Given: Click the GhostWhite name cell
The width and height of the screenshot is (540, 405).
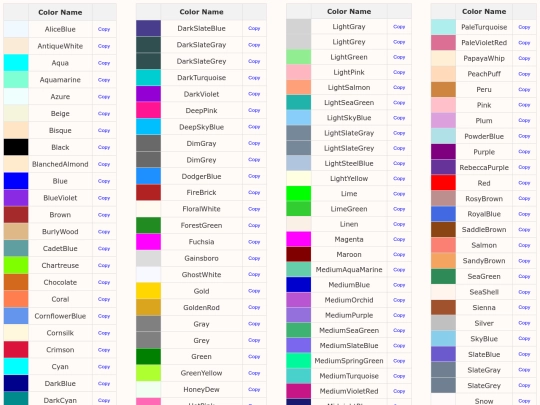Looking at the screenshot, I should click(201, 275).
